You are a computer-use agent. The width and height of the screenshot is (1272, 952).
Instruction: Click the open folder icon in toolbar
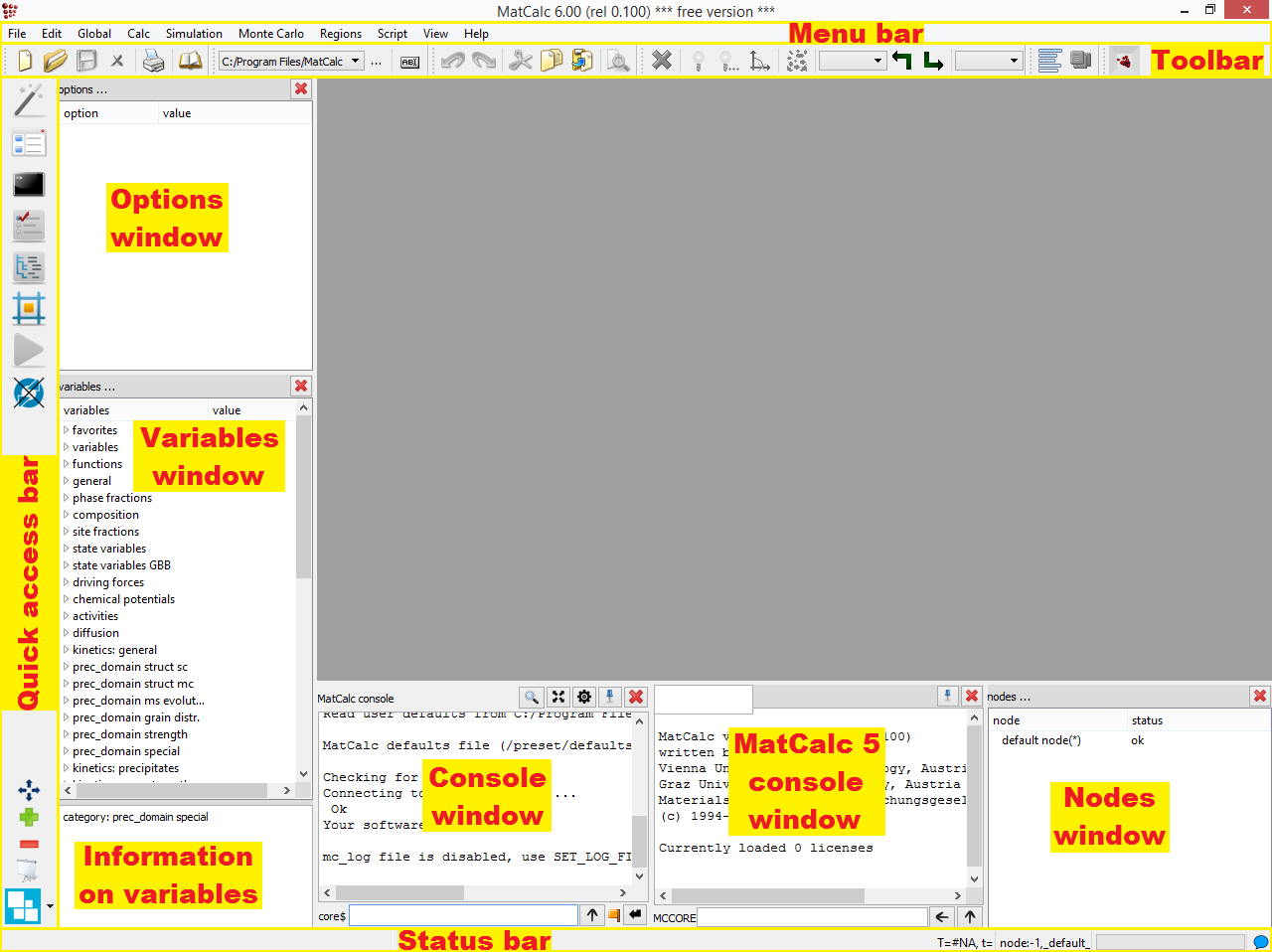coord(55,62)
